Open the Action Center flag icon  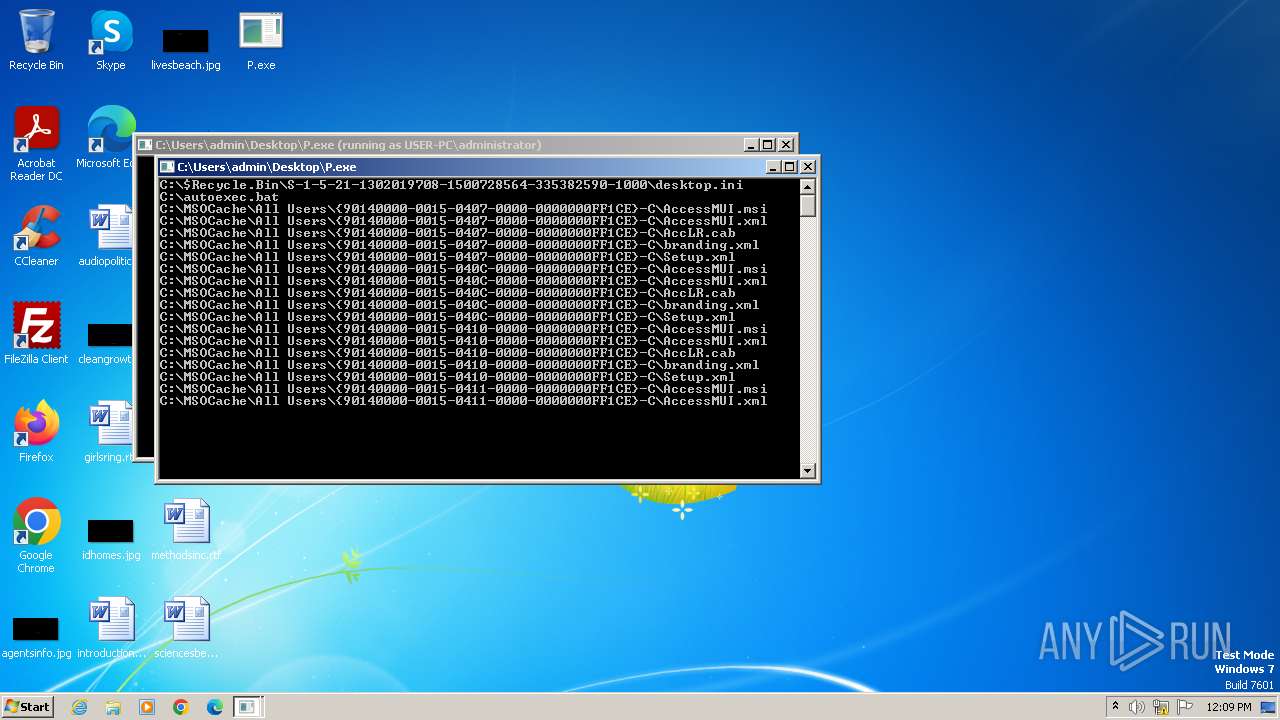point(1184,707)
